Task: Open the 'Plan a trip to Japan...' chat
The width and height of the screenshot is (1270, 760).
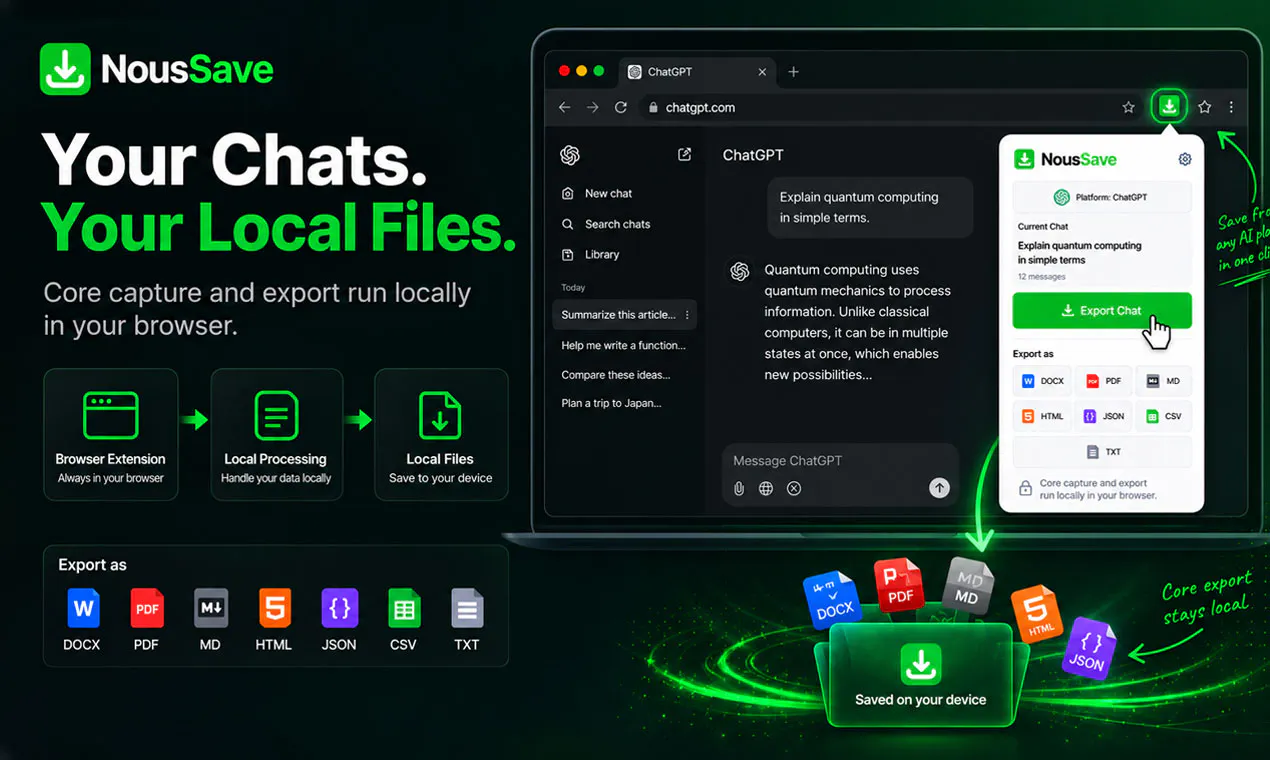Action: pyautogui.click(x=612, y=403)
